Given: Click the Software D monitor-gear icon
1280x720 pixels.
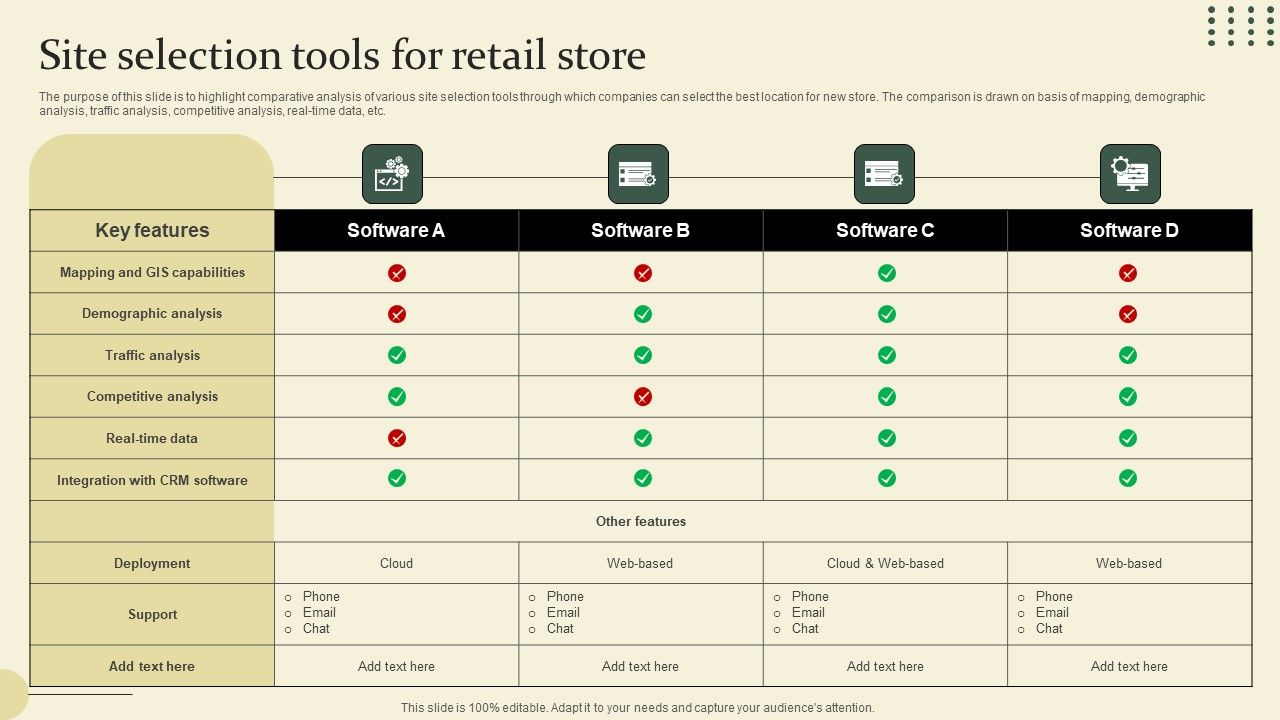Looking at the screenshot, I should pyautogui.click(x=1130, y=174).
